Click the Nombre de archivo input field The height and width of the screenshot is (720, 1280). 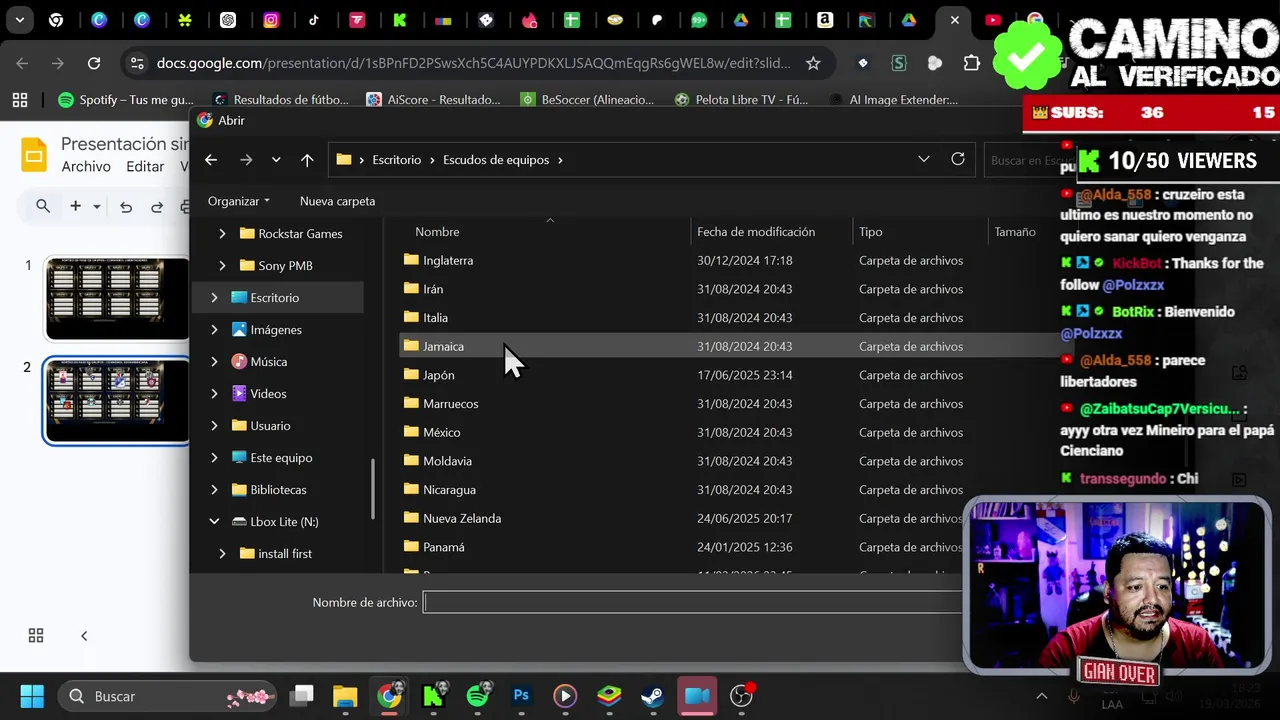click(693, 602)
